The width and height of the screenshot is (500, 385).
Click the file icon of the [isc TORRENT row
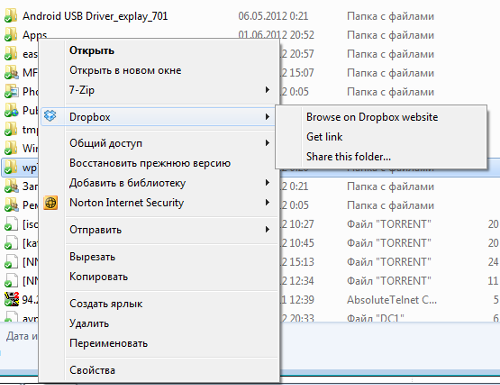[x=10, y=224]
